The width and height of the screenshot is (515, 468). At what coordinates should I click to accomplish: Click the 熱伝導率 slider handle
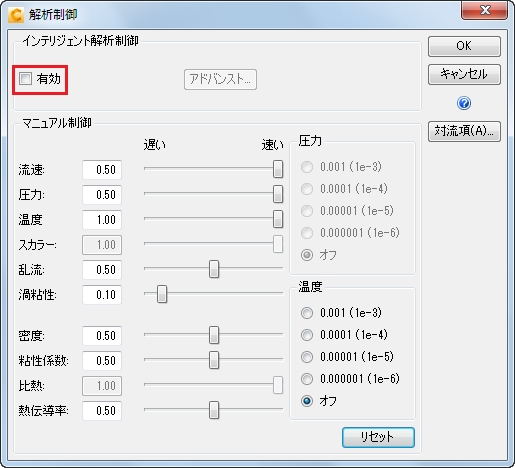tap(214, 410)
